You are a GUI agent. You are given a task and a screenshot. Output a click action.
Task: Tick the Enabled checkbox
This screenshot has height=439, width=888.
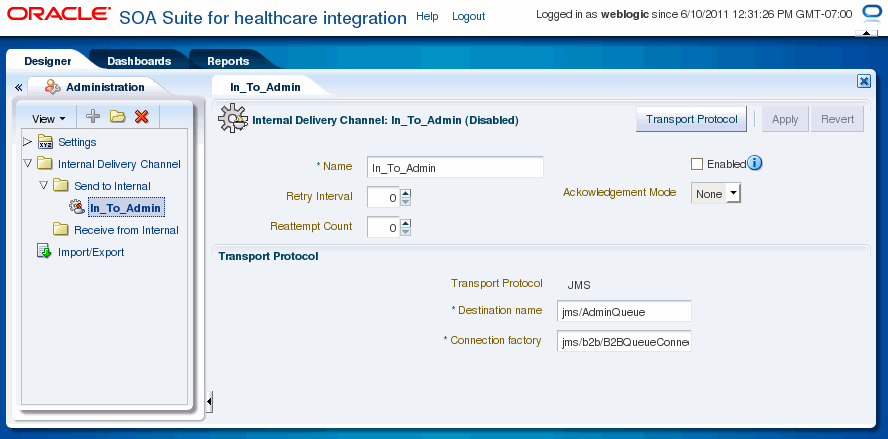click(x=697, y=164)
